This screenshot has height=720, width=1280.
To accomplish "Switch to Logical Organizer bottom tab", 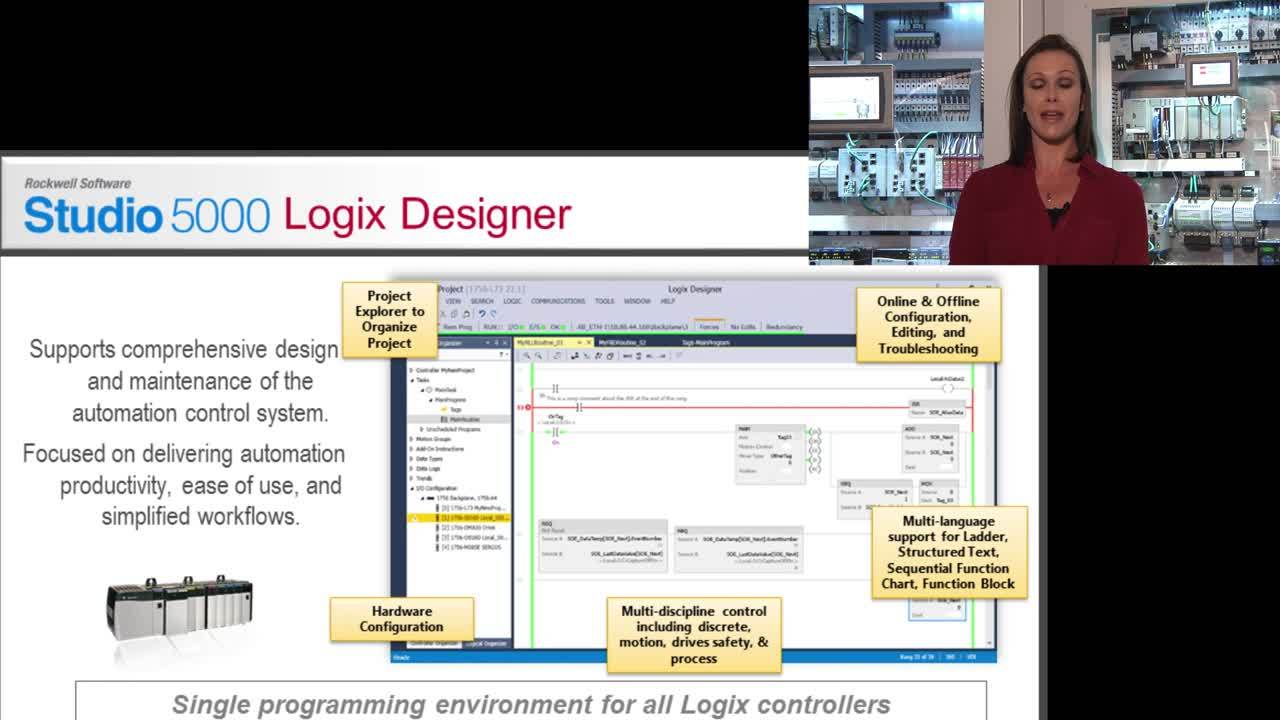I will (x=486, y=643).
